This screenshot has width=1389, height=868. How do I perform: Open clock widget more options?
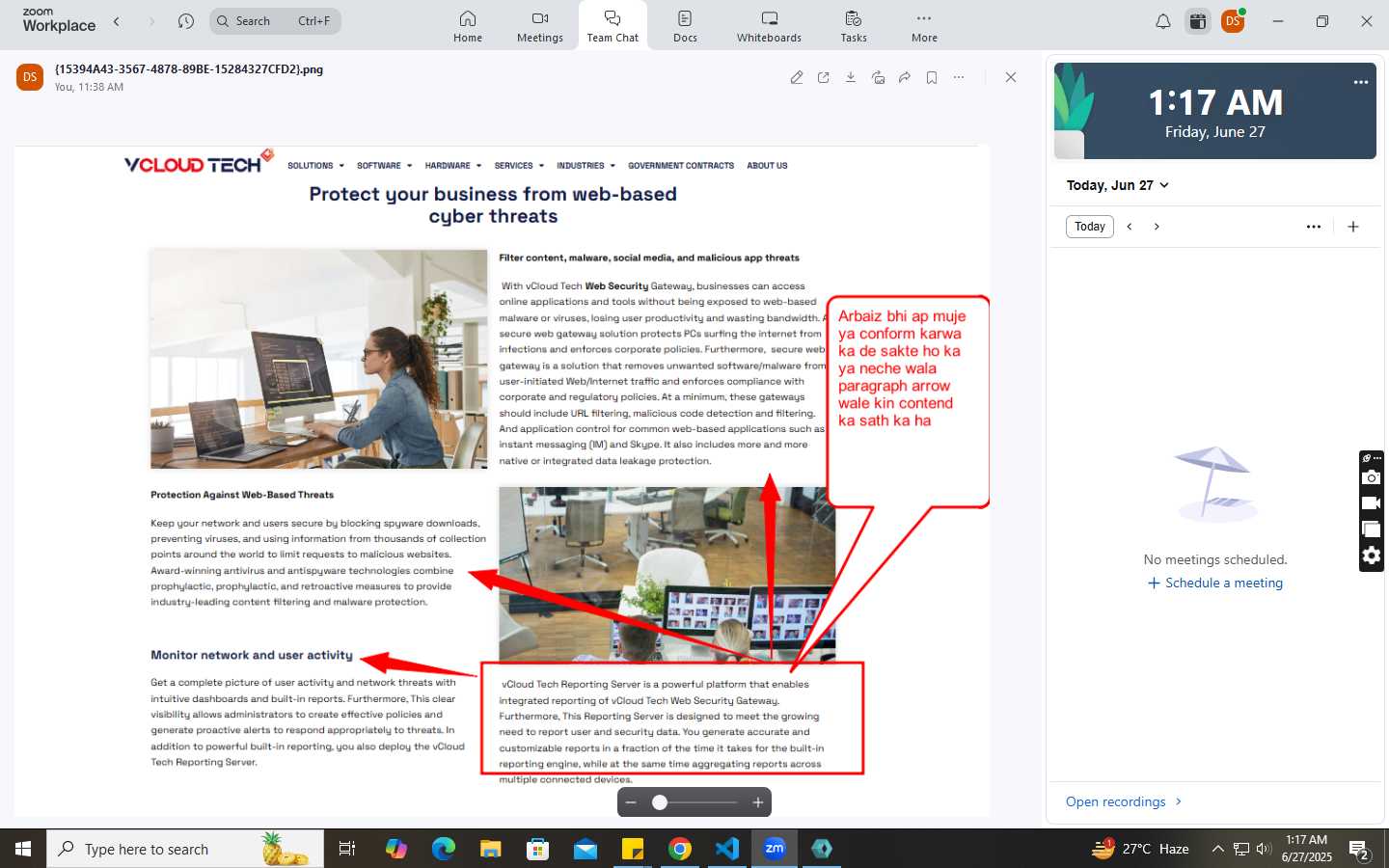1361,82
